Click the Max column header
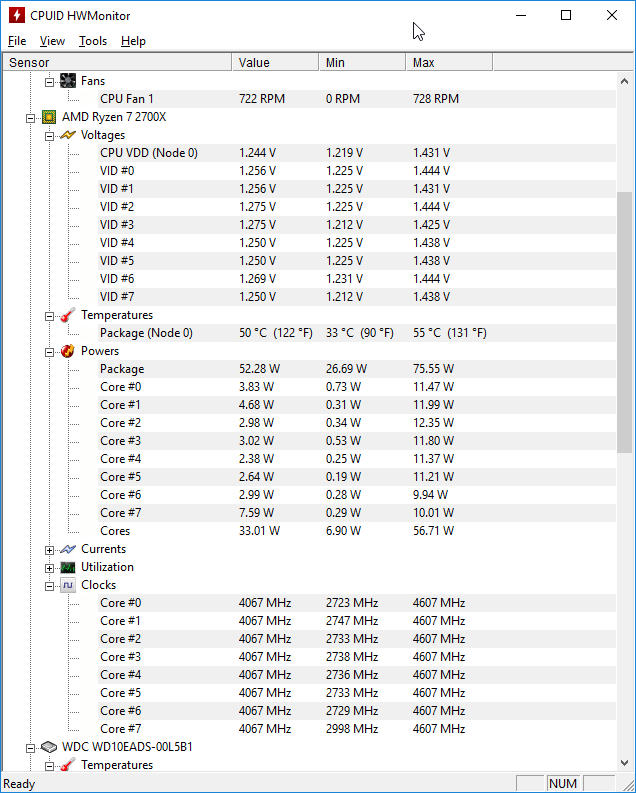The height and width of the screenshot is (793, 636). [x=449, y=62]
